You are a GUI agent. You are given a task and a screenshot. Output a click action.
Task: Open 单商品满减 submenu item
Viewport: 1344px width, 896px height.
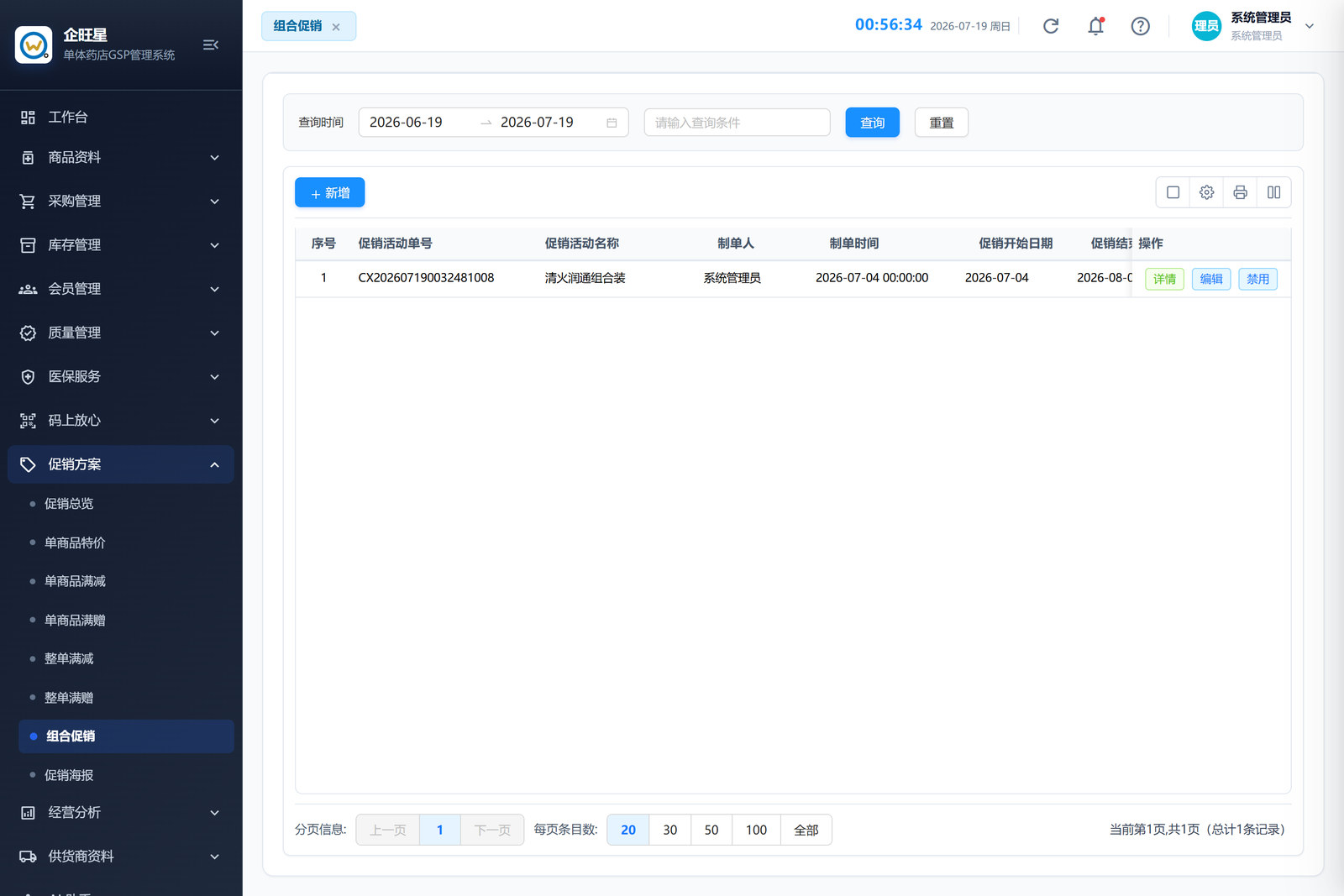pyautogui.click(x=126, y=581)
